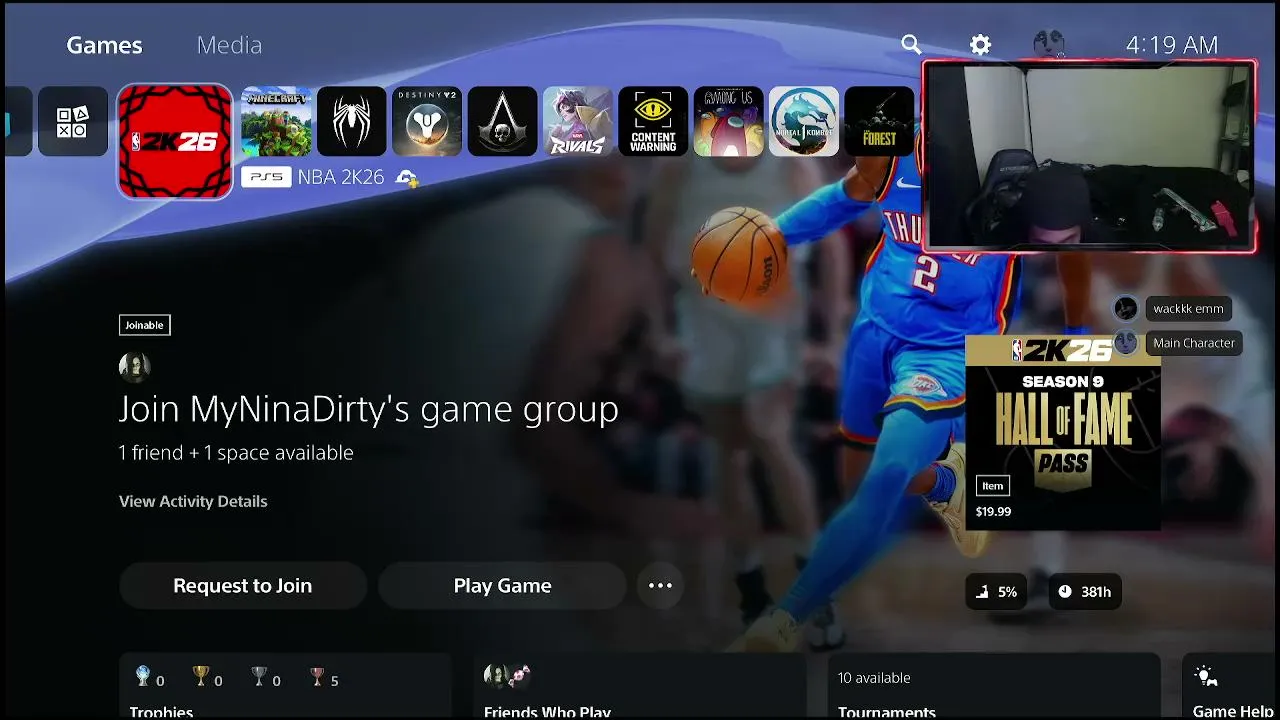The image size is (1280, 720).
Task: Click the friend avatars above Friends Who Play
Action: (508, 677)
